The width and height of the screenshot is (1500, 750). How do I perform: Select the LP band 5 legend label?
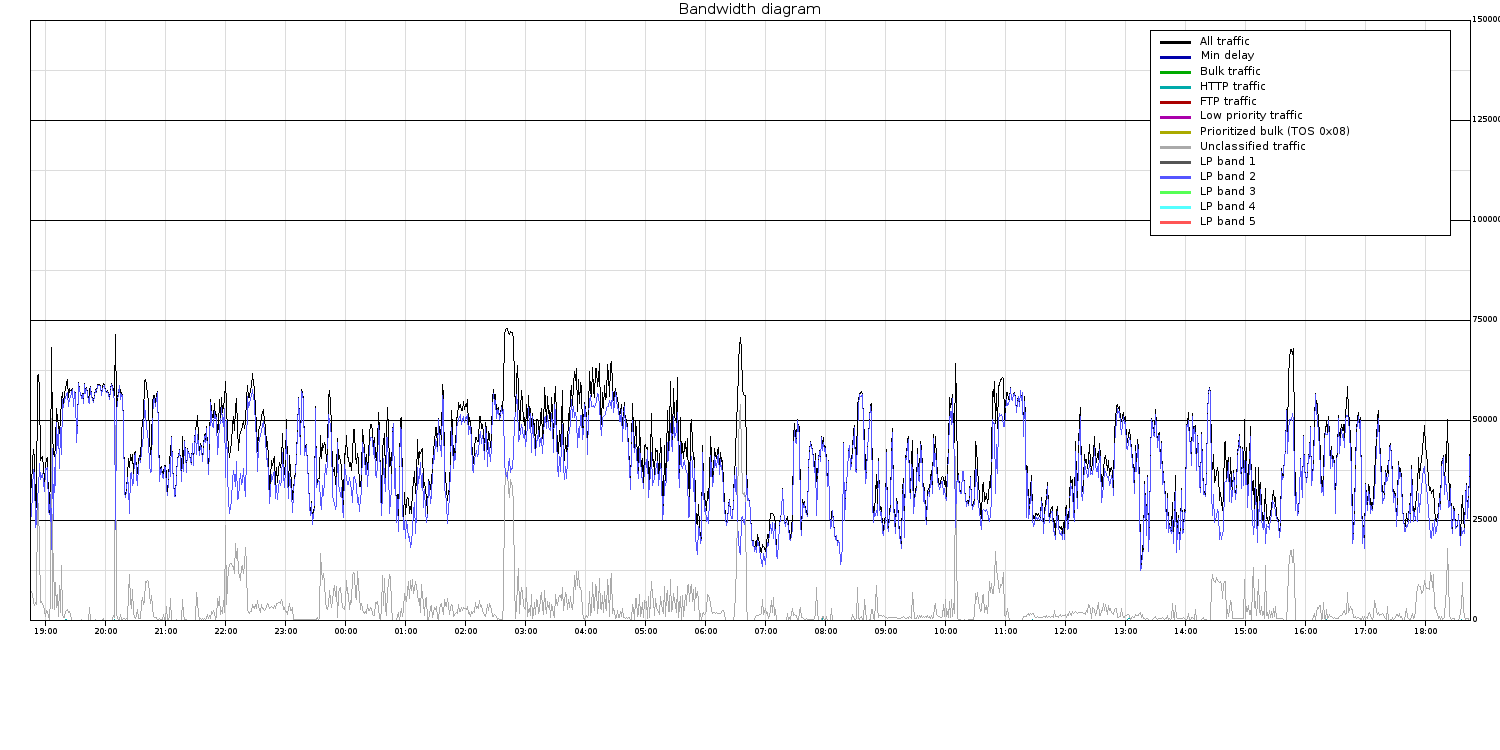(x=1227, y=221)
